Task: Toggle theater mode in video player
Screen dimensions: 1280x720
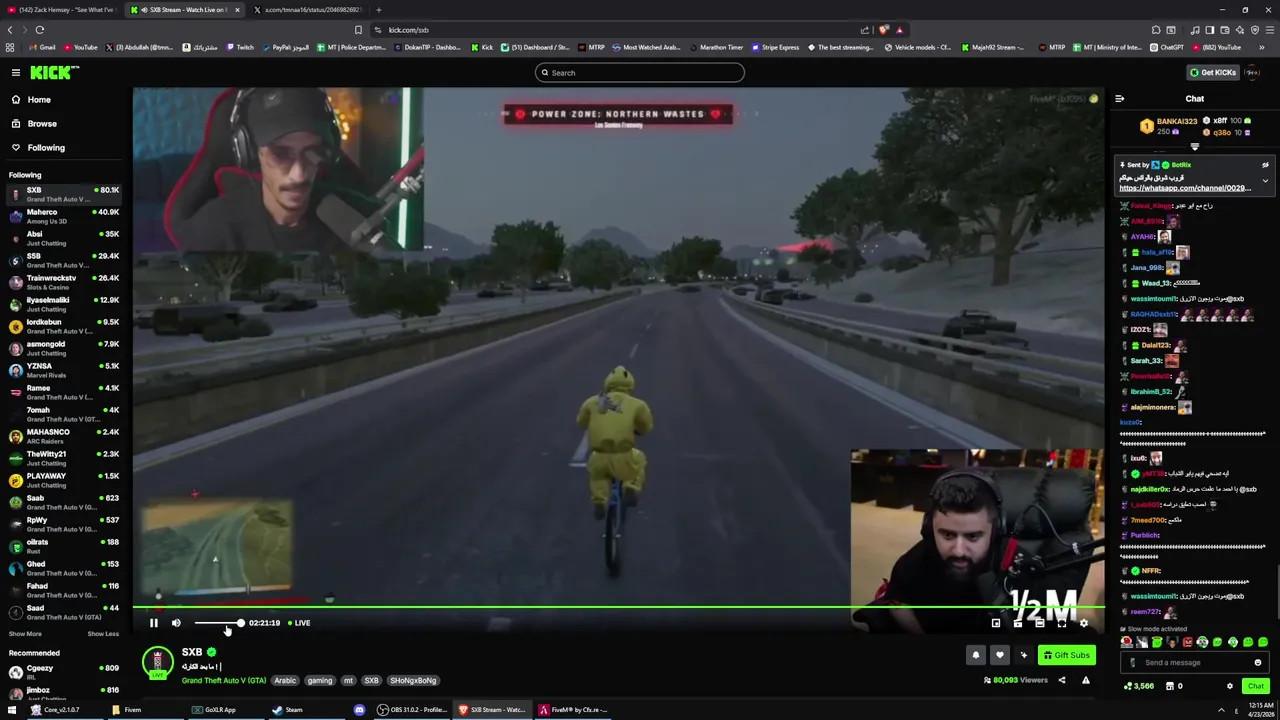Action: [x=1040, y=623]
